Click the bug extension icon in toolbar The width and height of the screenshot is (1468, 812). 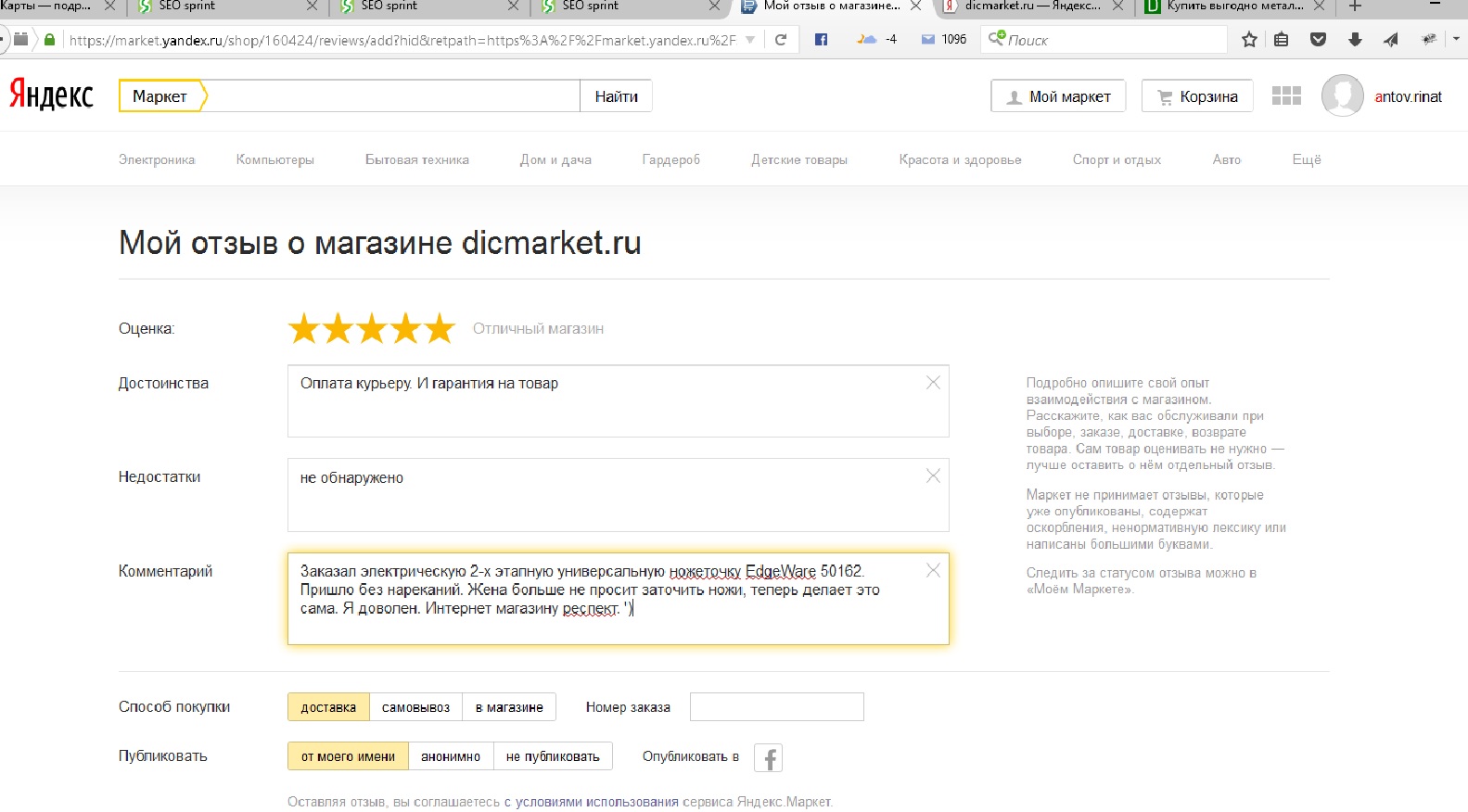pos(1429,40)
